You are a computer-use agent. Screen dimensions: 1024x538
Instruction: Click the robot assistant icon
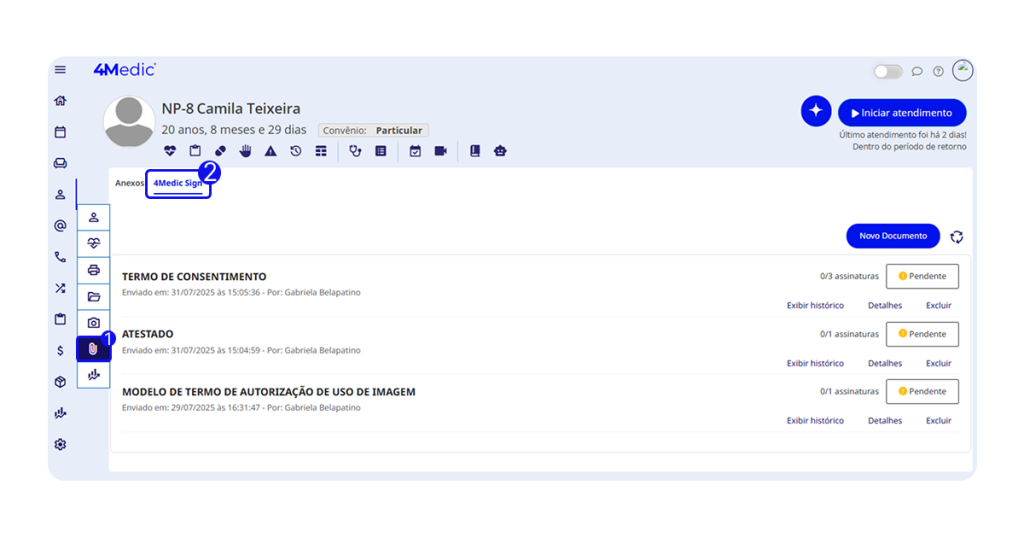click(500, 151)
